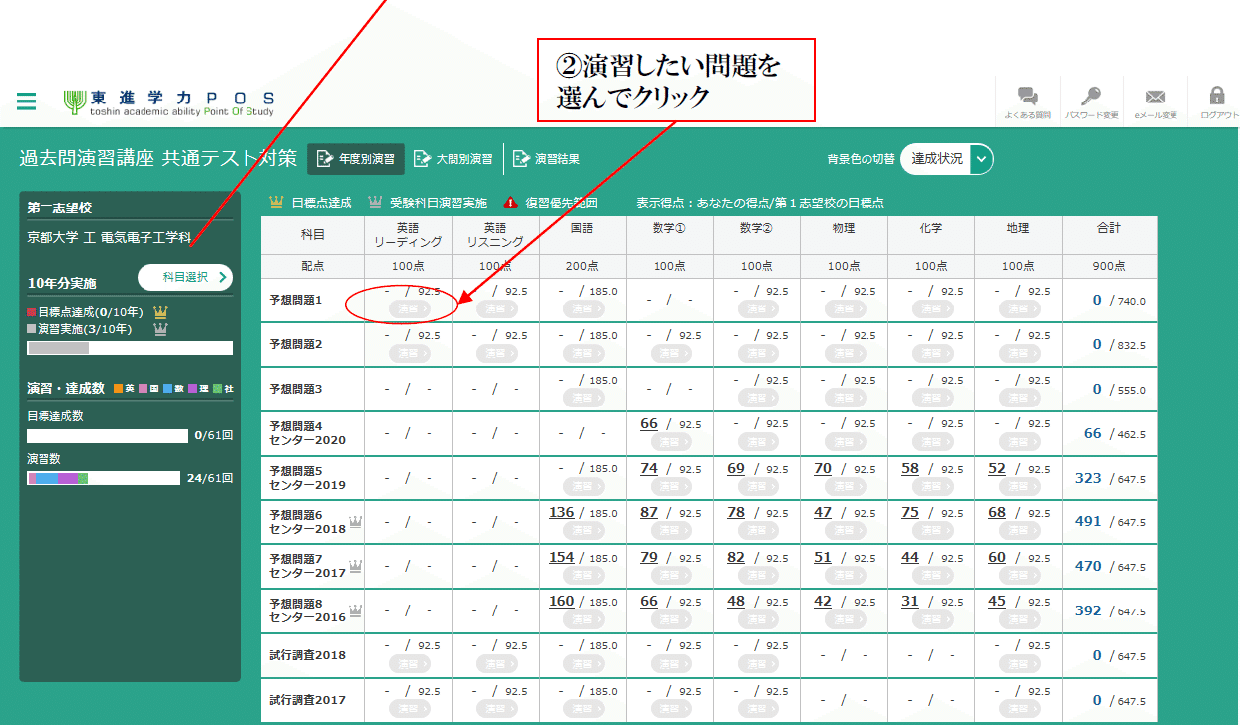Open the 演習結果 tab

546,158
